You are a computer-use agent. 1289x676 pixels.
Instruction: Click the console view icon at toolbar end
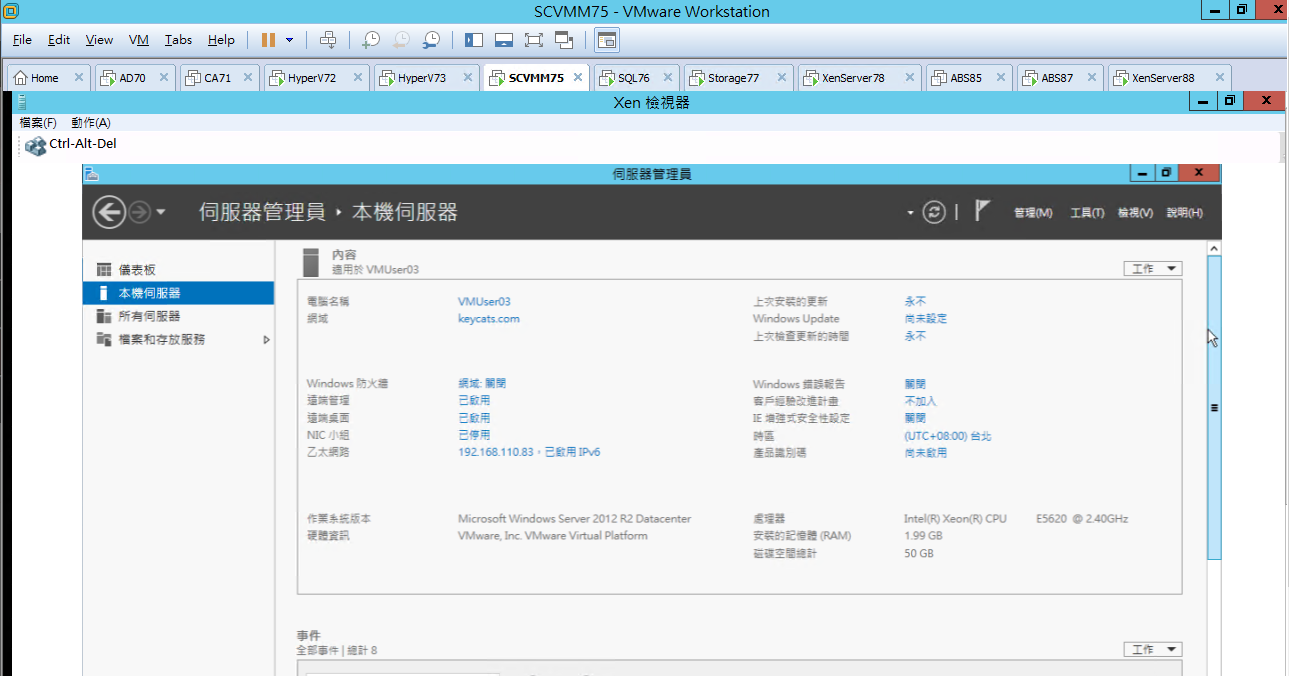coord(607,40)
